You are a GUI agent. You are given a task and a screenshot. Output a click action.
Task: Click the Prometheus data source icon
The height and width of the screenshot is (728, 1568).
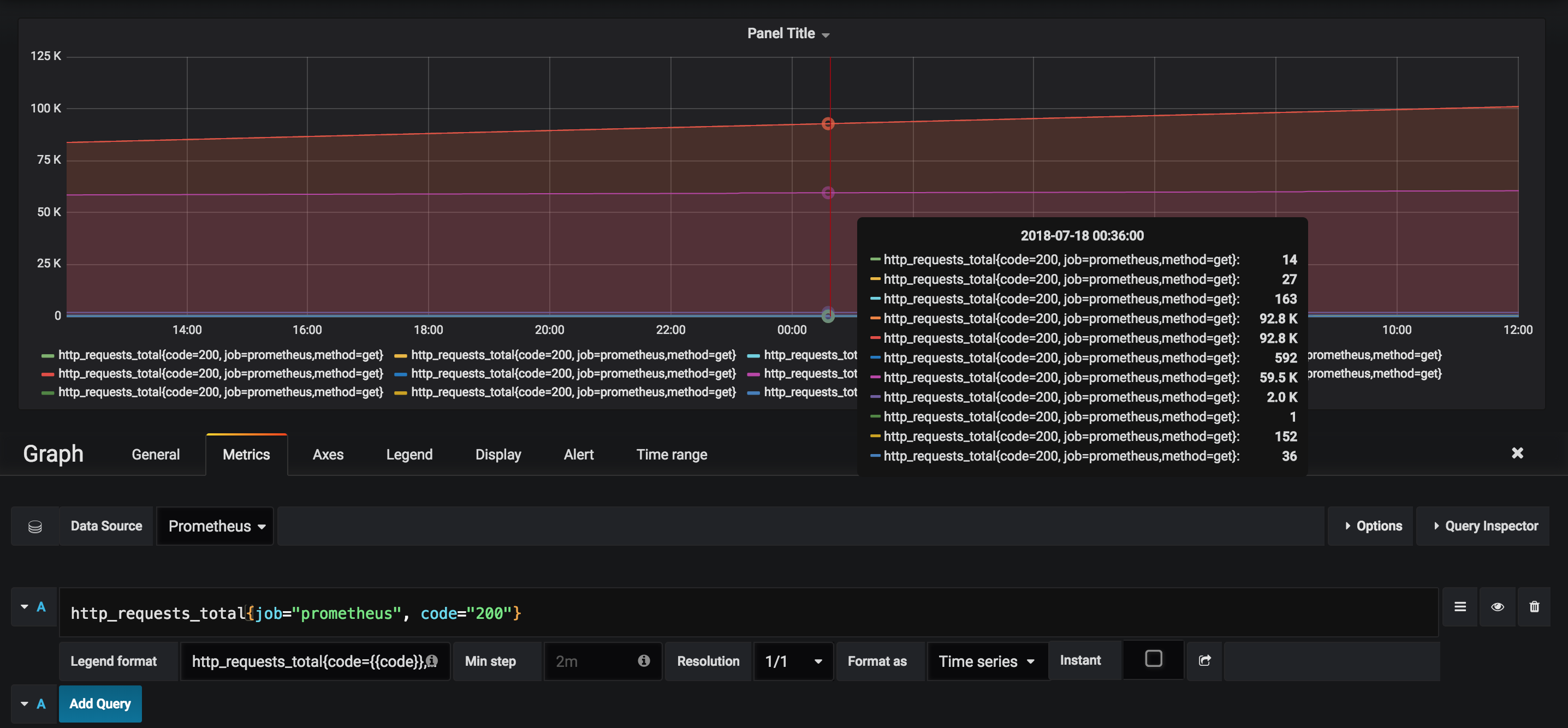pyautogui.click(x=34, y=525)
